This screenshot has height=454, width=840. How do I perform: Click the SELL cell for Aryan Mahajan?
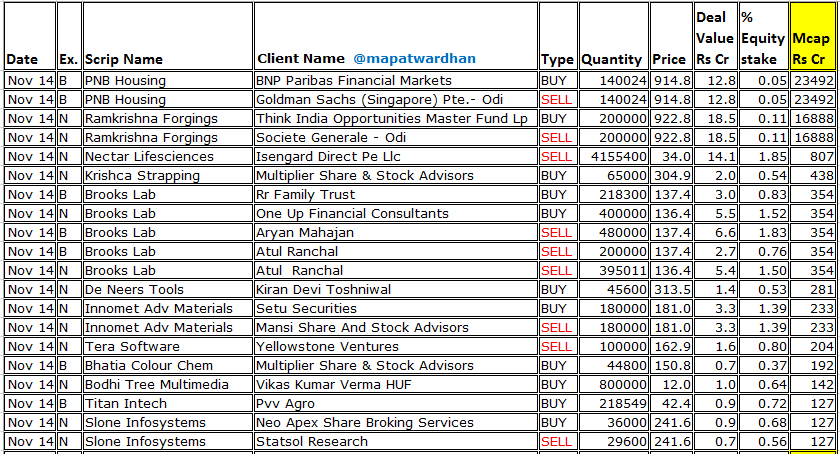[x=558, y=233]
